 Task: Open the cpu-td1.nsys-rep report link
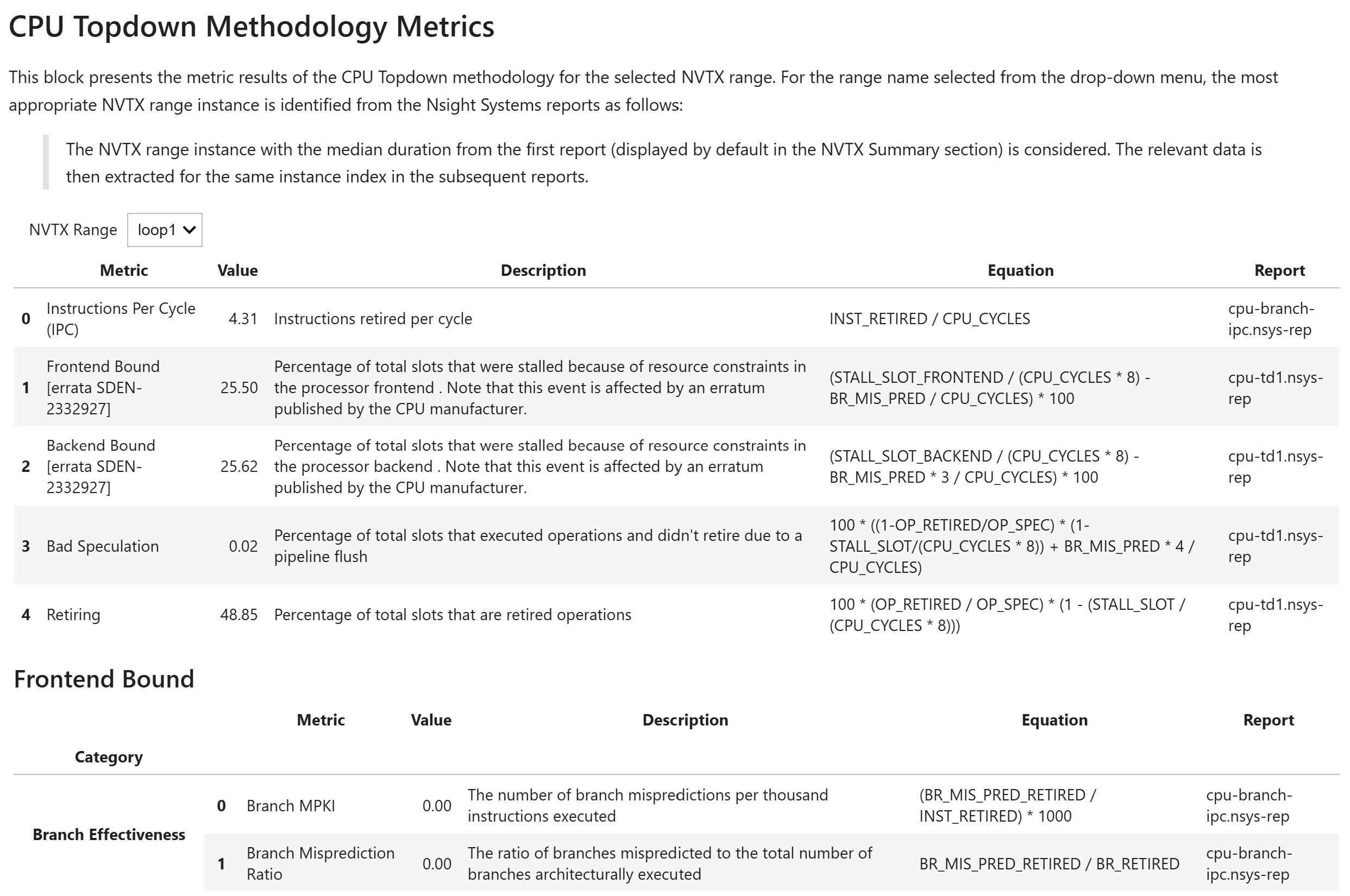point(1276,387)
